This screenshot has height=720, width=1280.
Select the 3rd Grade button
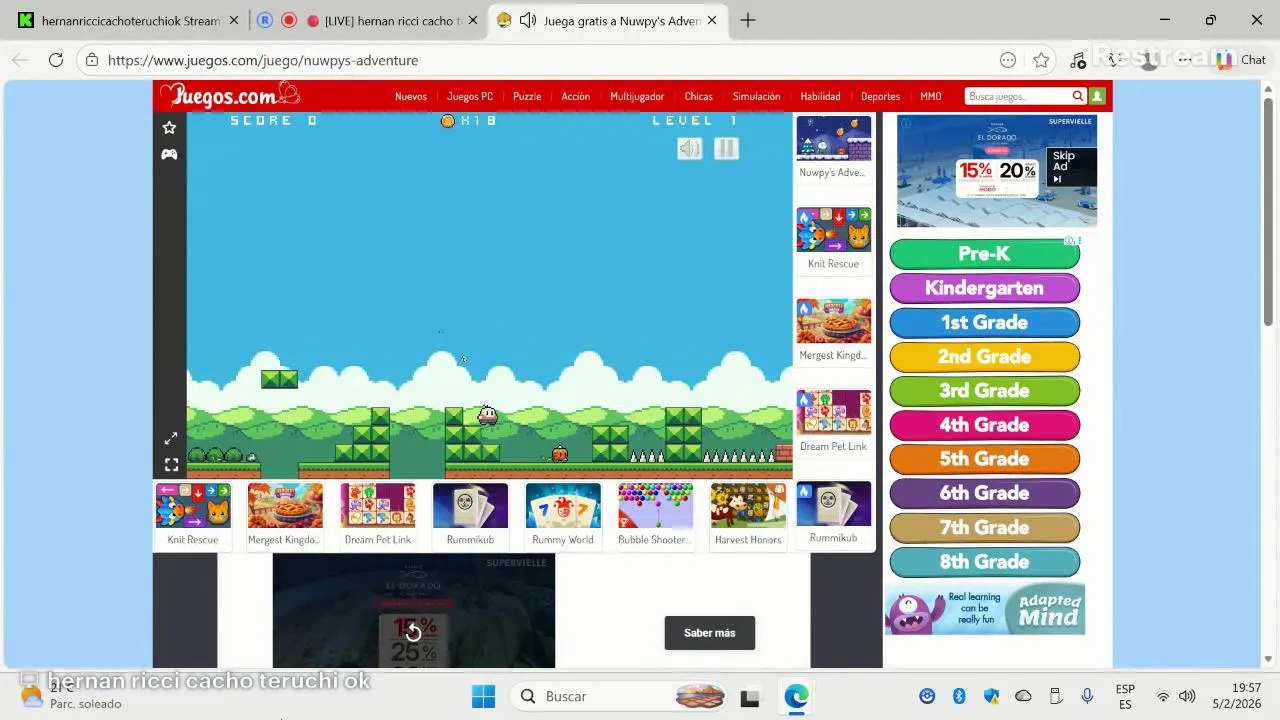click(985, 391)
